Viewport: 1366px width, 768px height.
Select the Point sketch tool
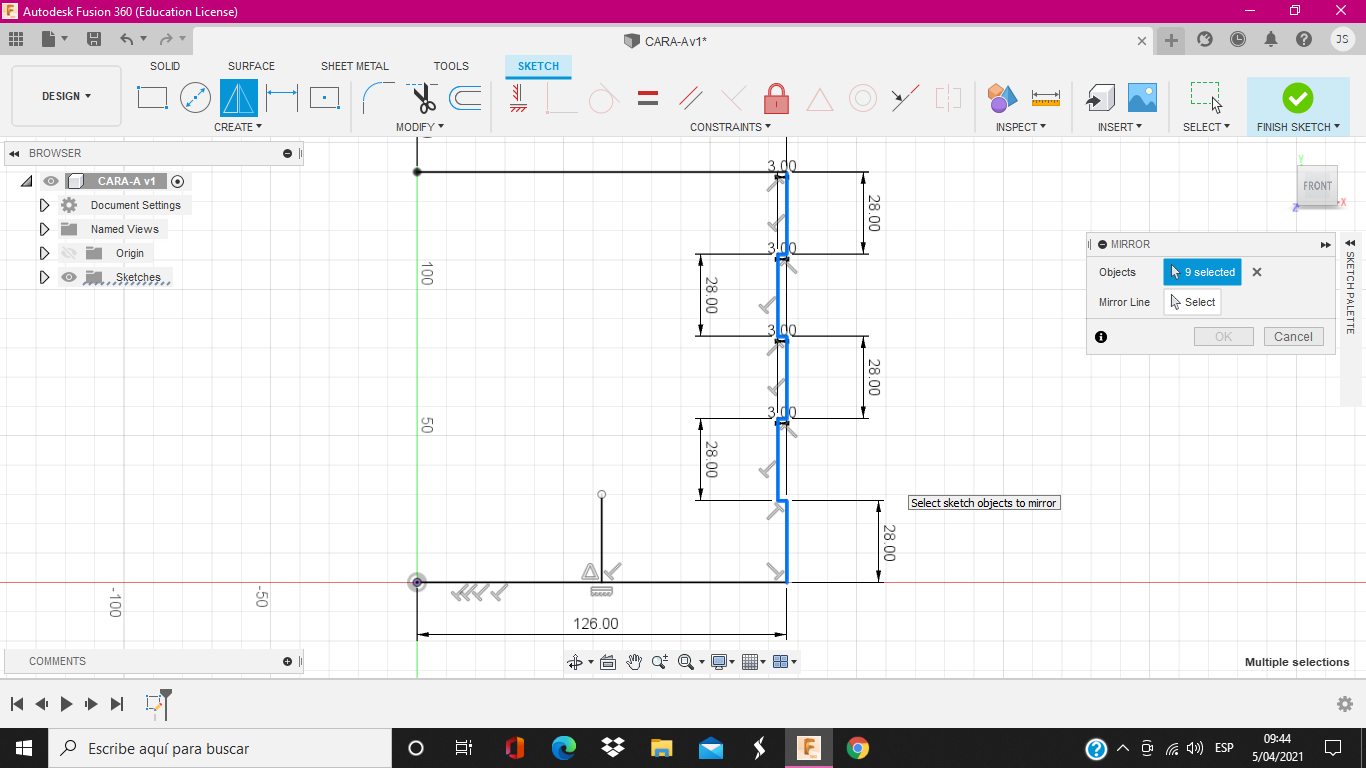[x=324, y=98]
